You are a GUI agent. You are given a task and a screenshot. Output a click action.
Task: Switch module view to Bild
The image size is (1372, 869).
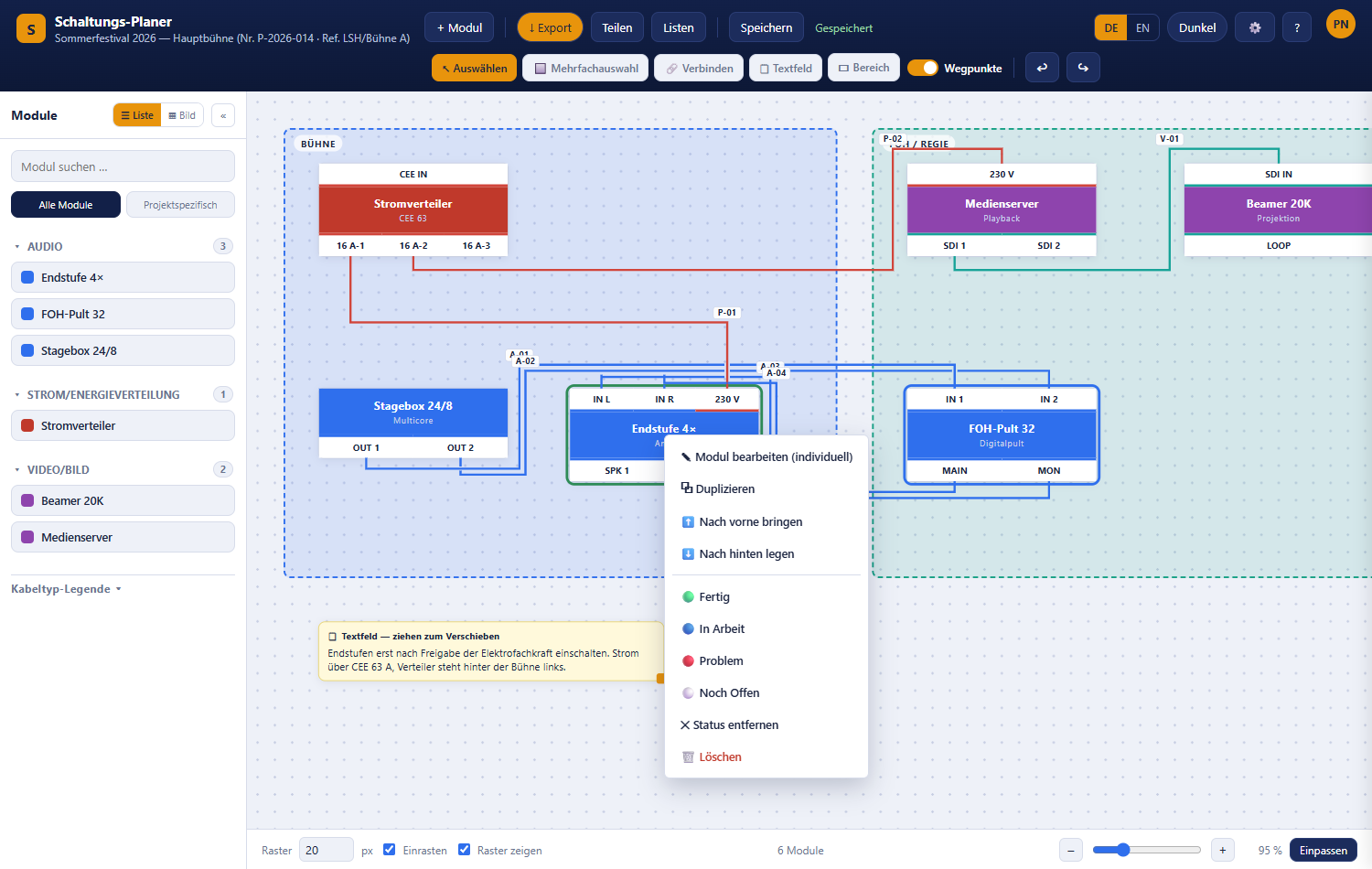(182, 115)
